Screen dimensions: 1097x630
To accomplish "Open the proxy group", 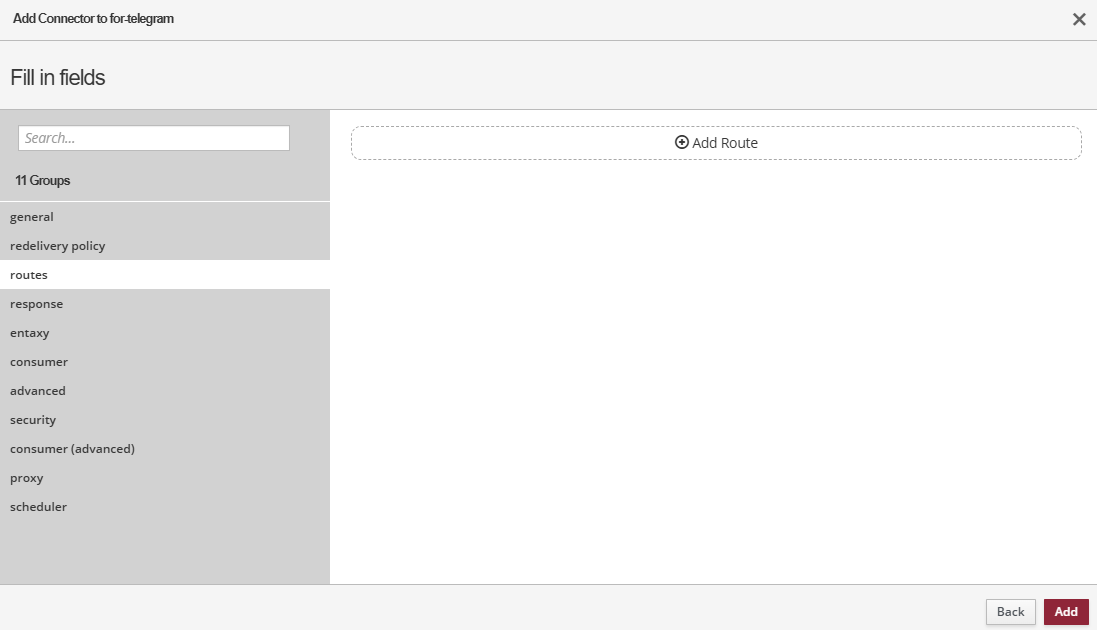I will tap(27, 478).
